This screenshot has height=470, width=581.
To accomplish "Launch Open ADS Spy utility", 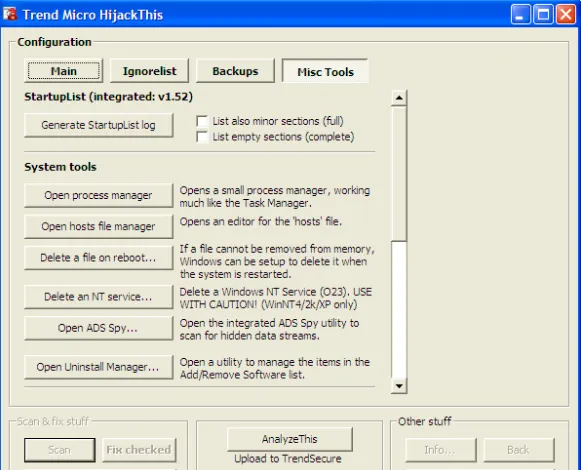I will click(99, 328).
